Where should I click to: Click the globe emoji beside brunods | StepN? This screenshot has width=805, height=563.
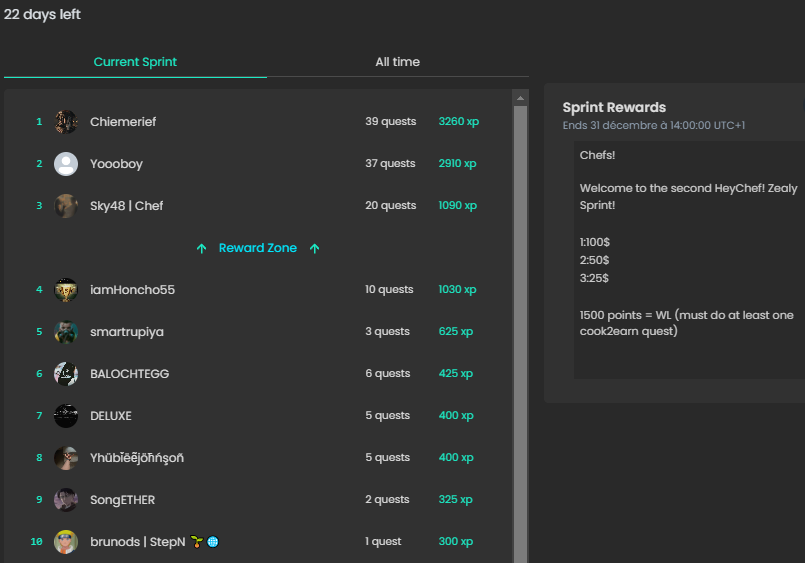pyautogui.click(x=213, y=541)
